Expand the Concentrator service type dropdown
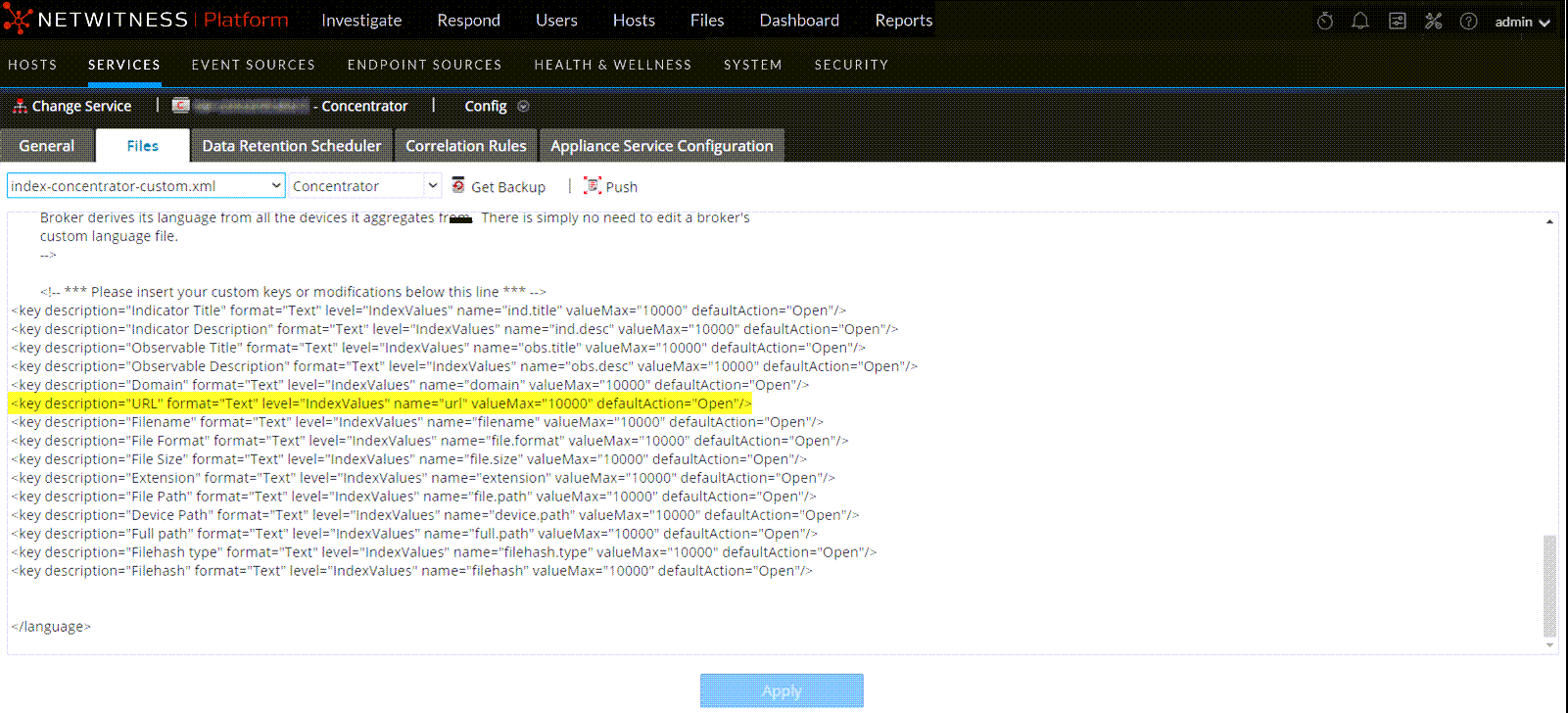 pos(365,186)
